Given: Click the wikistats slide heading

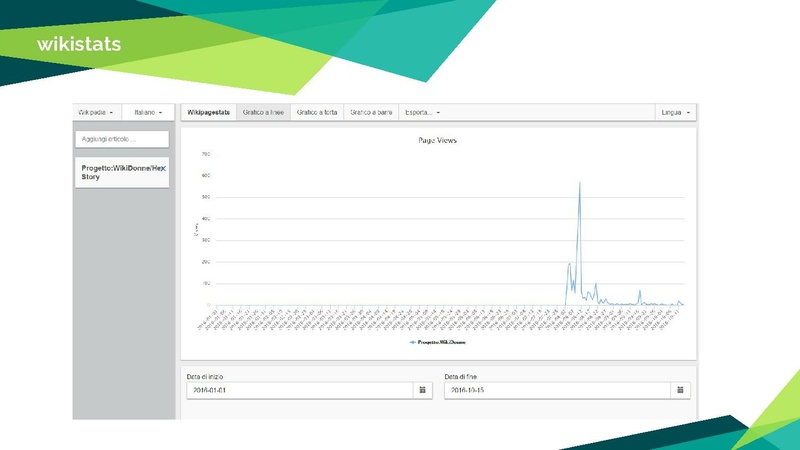Looking at the screenshot, I should point(78,43).
